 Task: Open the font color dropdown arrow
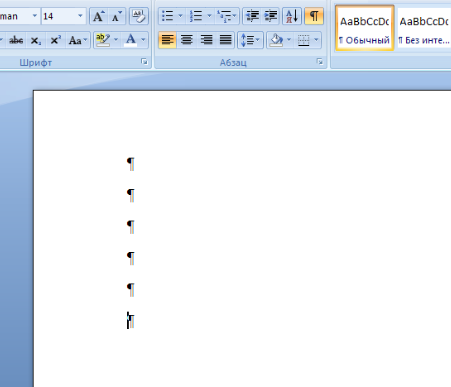click(x=144, y=40)
